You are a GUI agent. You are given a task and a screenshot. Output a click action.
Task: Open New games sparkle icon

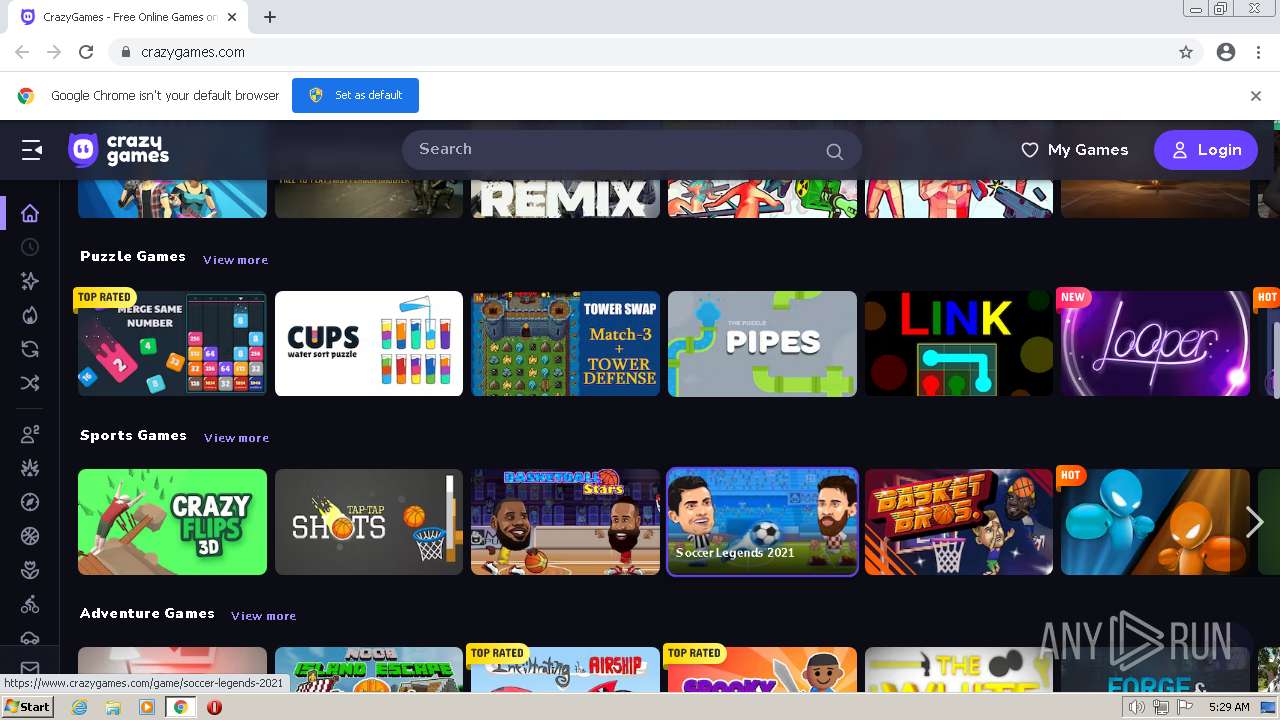[30, 281]
